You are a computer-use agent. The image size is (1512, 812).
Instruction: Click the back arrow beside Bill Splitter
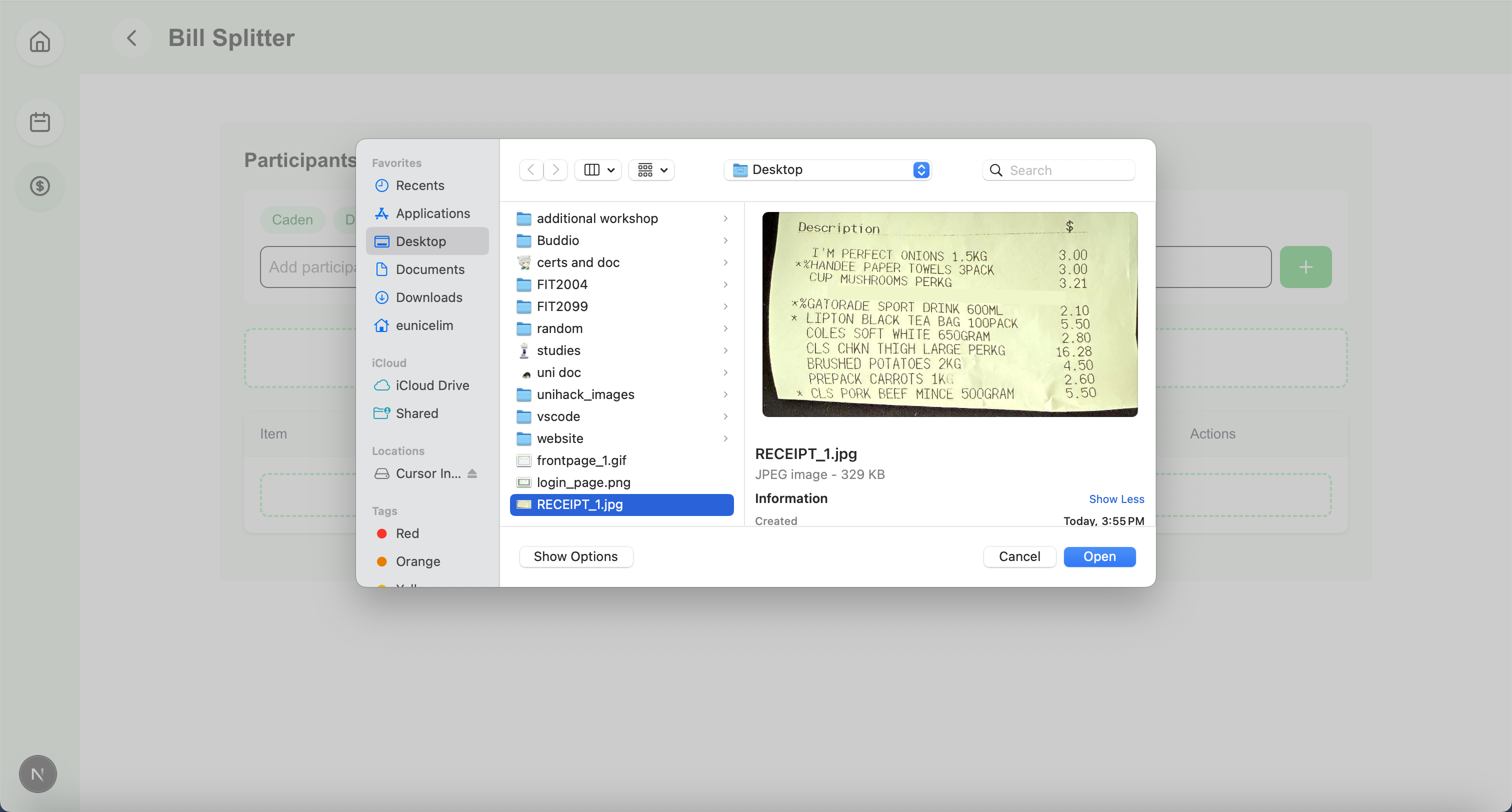132,38
